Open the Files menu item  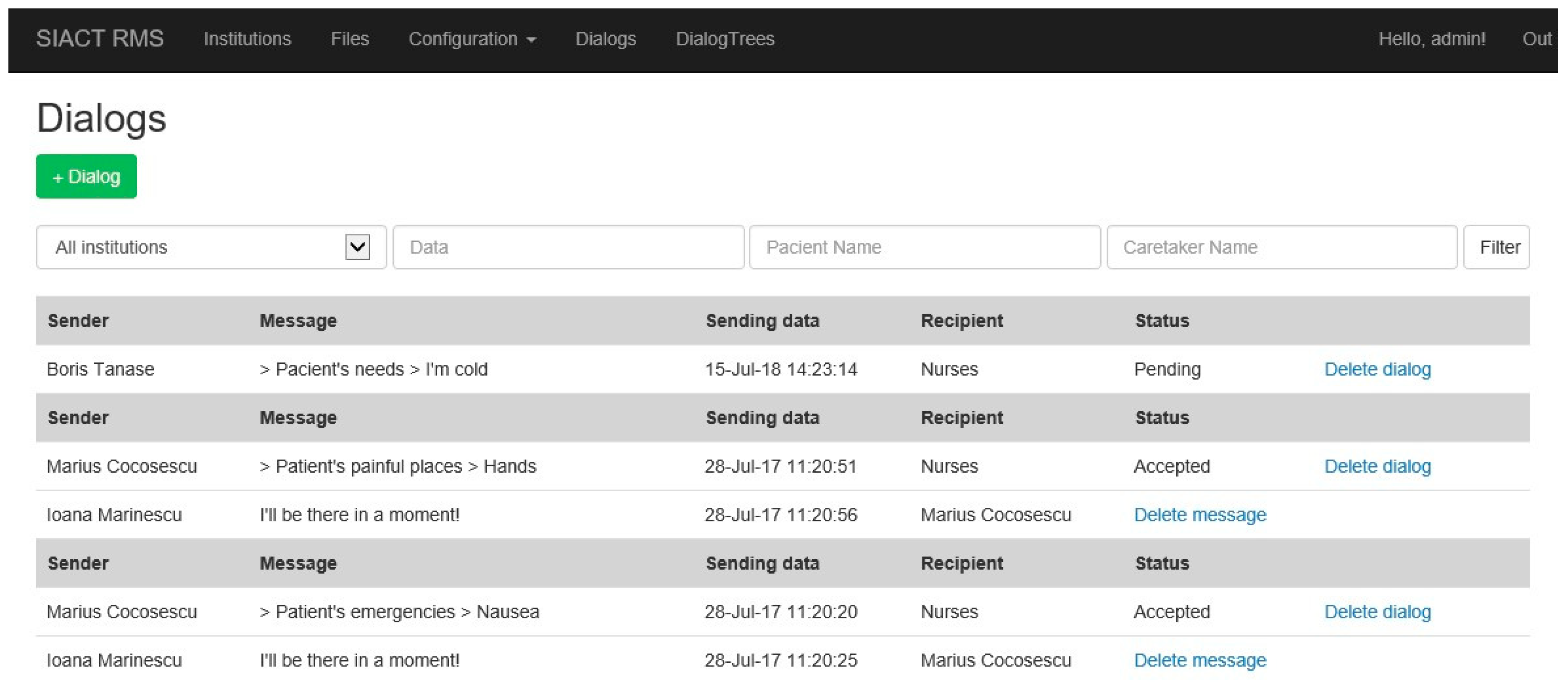click(349, 39)
